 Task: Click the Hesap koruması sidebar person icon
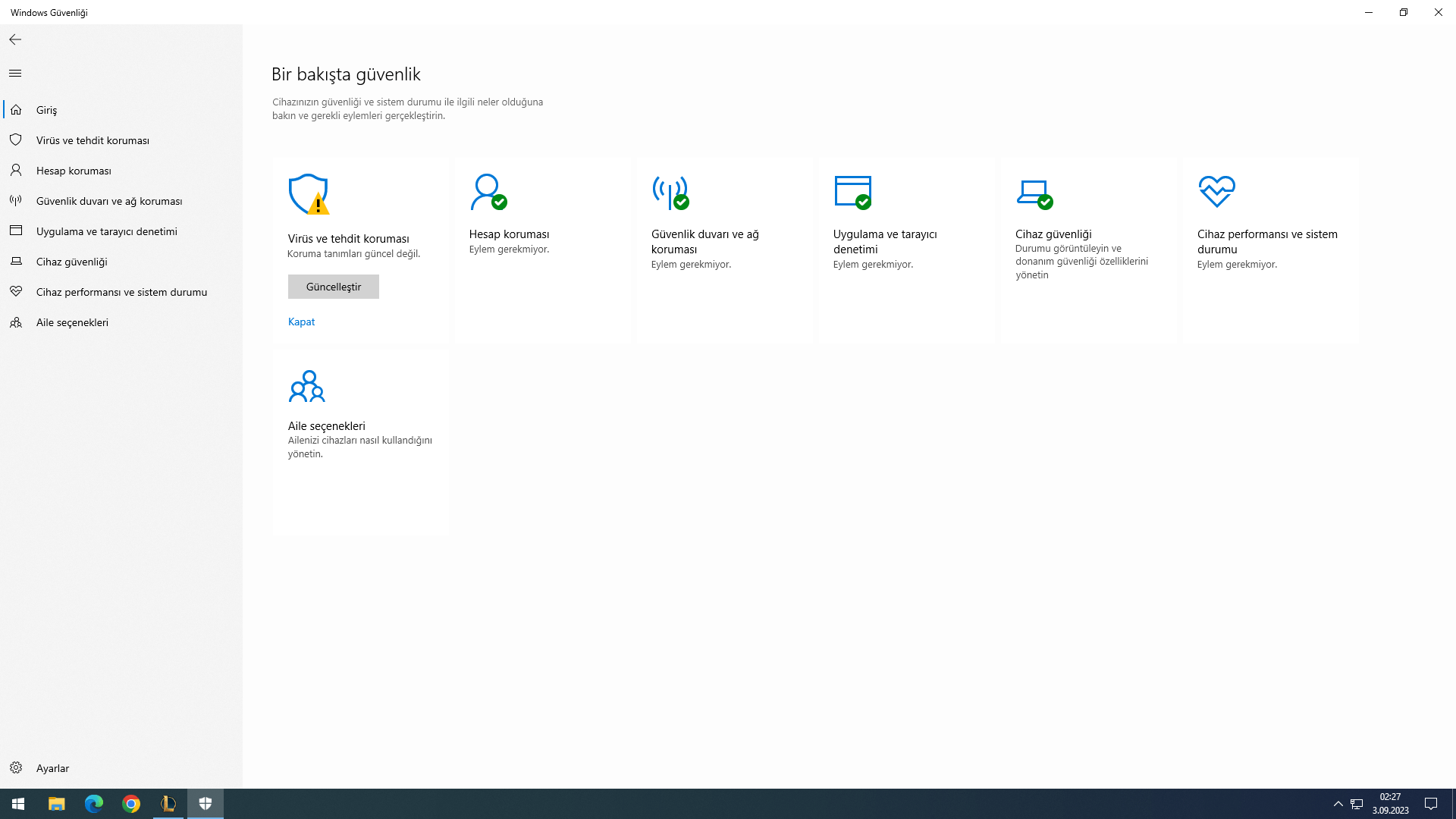(x=16, y=171)
